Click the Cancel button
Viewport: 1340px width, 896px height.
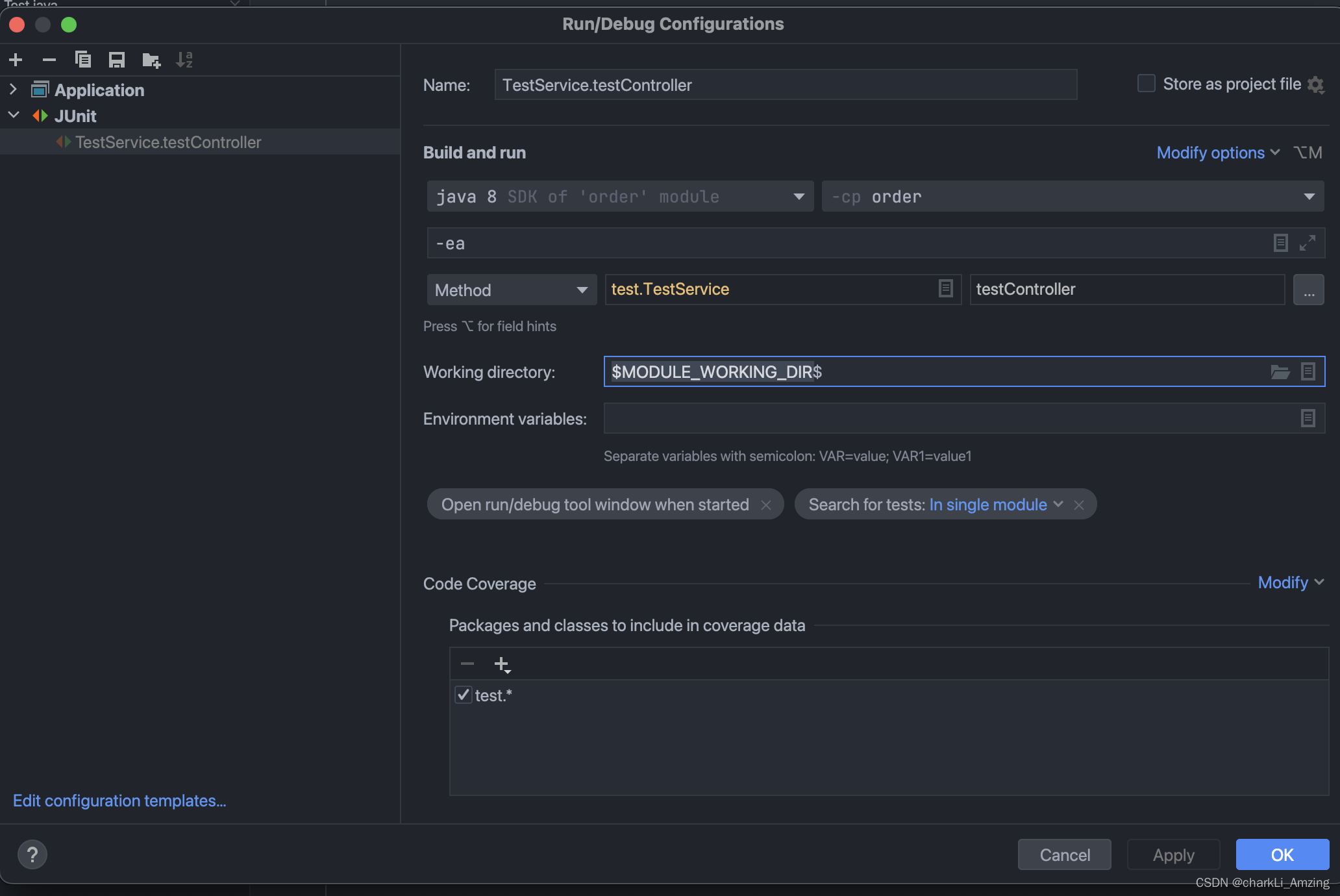pyautogui.click(x=1064, y=854)
